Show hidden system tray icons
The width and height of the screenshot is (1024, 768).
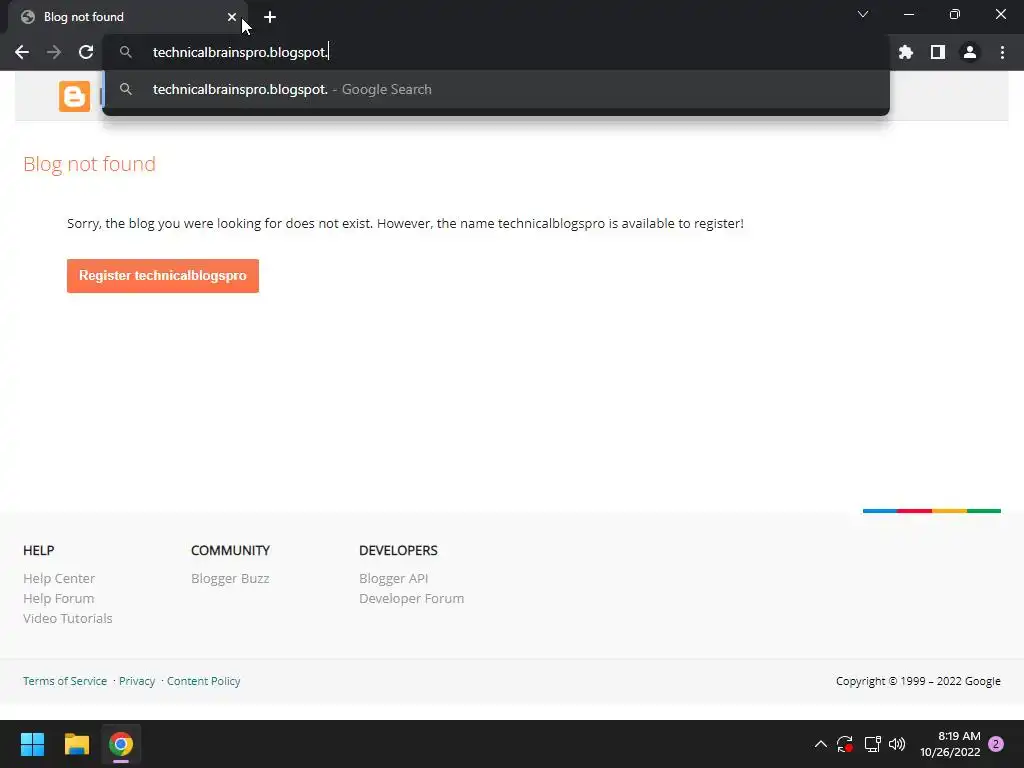point(821,744)
